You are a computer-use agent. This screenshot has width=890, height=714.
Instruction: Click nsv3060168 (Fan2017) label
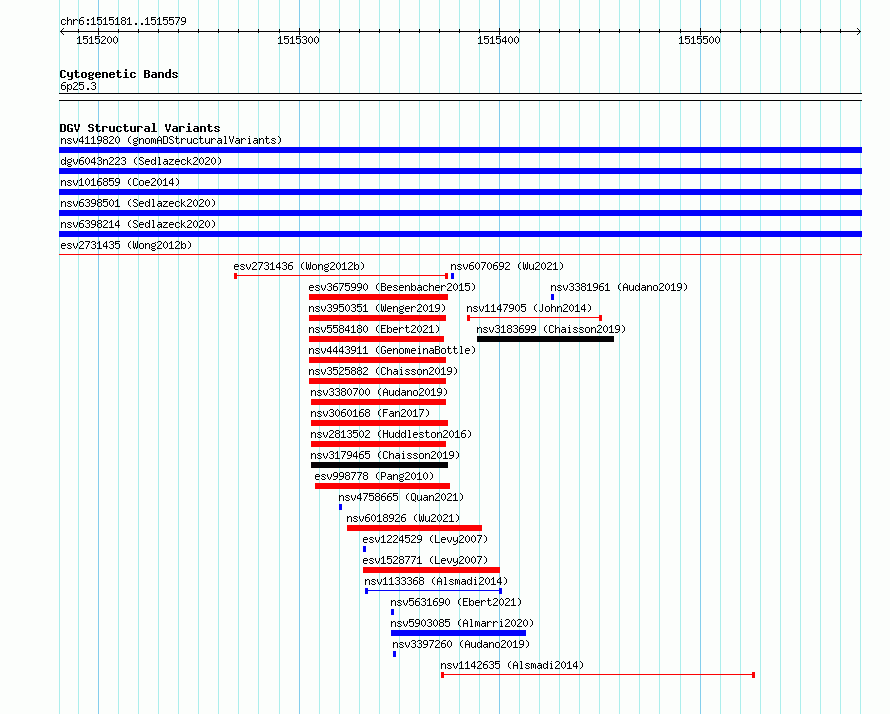pyautogui.click(x=370, y=413)
